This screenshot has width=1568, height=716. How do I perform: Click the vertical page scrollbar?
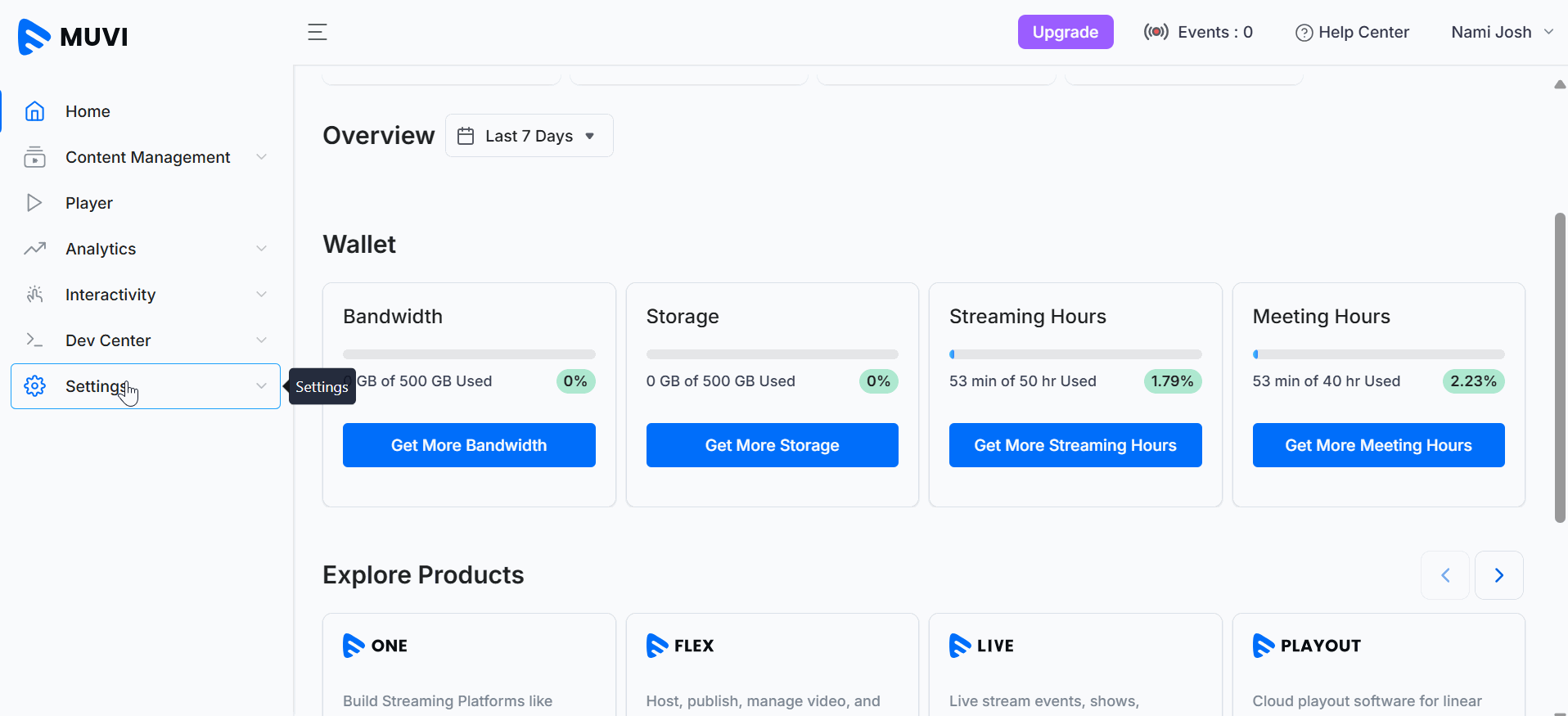coord(1560,368)
